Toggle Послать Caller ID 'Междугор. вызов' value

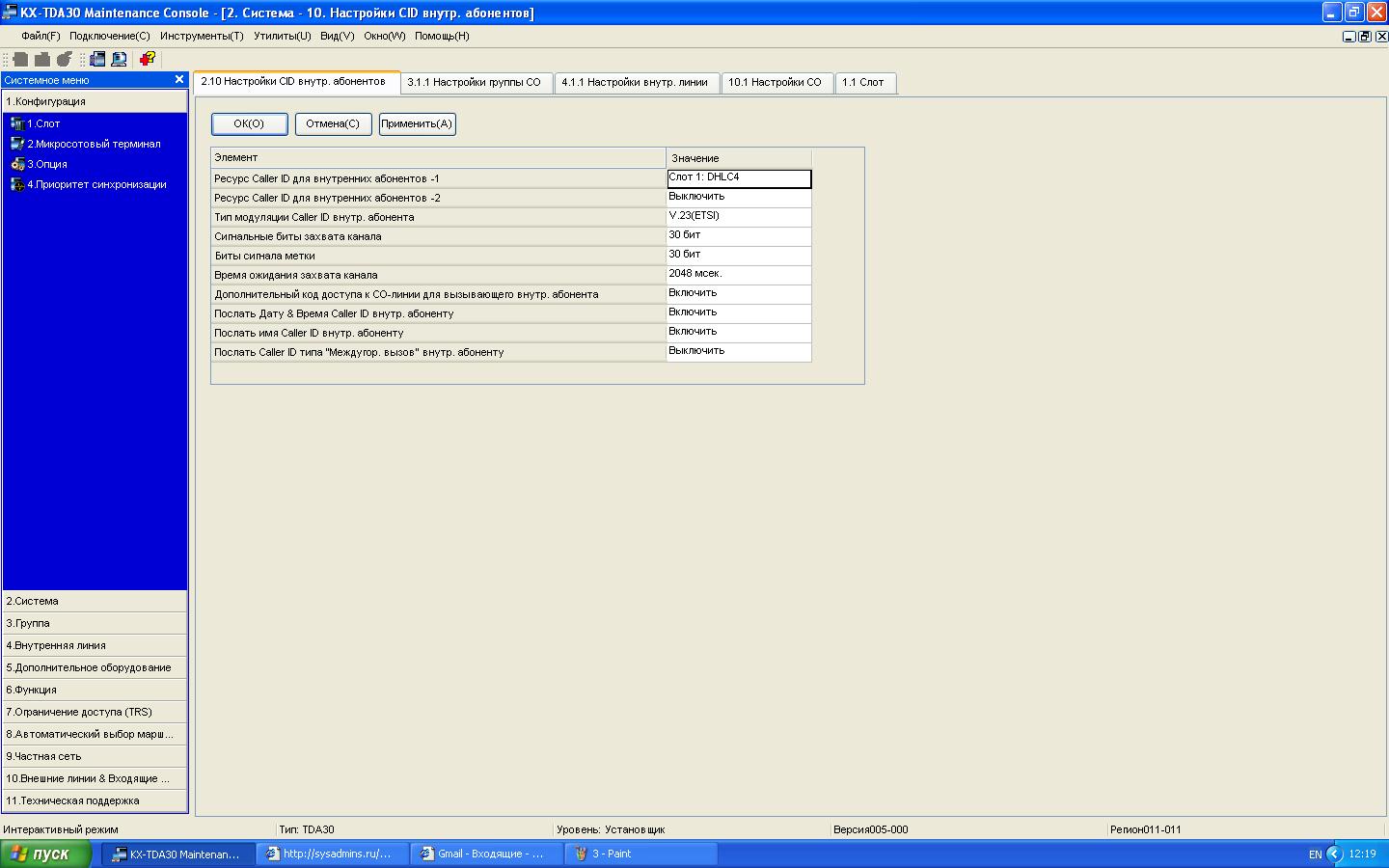coord(739,352)
